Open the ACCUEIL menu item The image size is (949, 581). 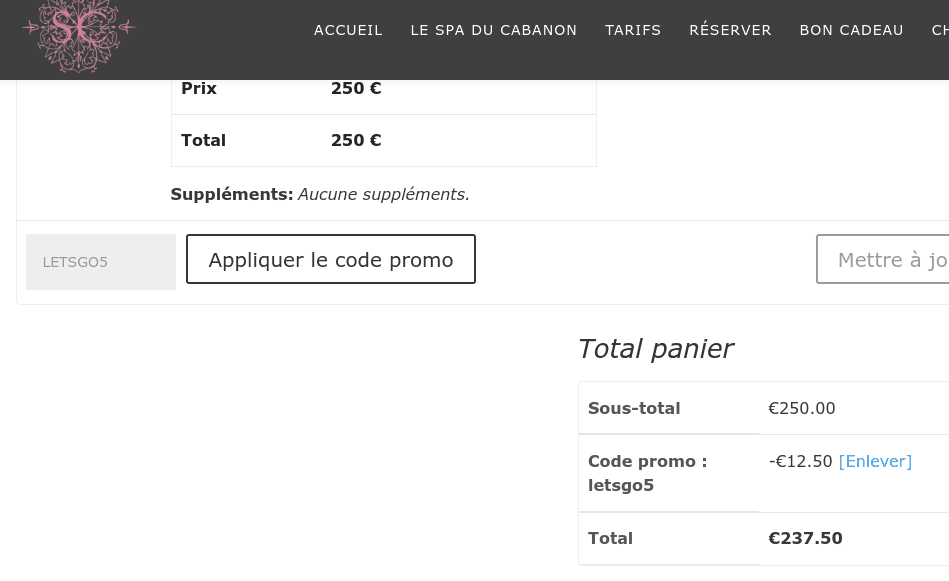point(348,30)
